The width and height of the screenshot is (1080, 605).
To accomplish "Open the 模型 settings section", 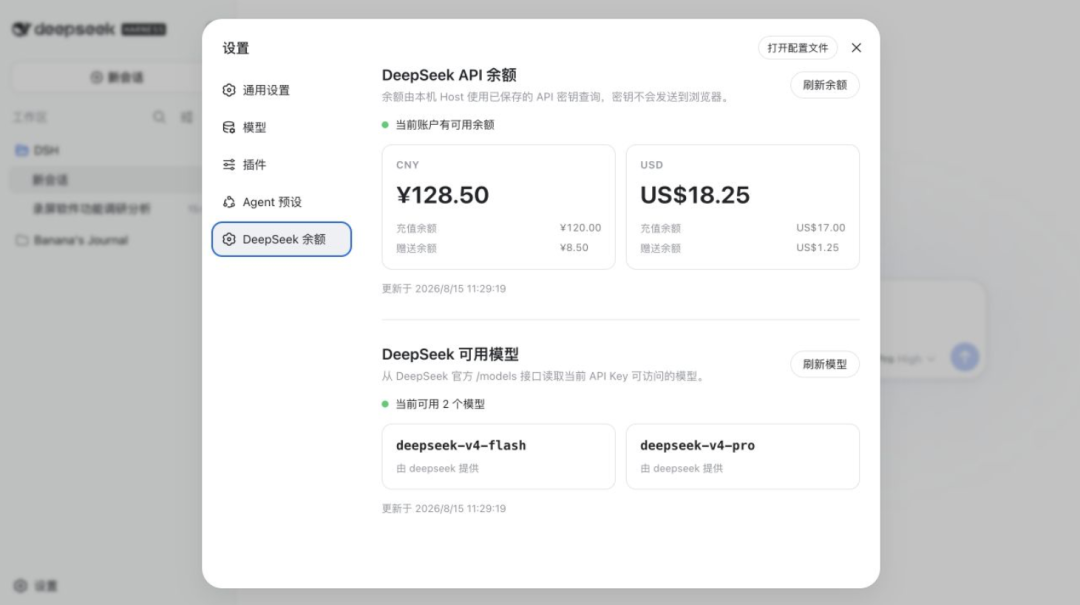I will click(x=281, y=127).
